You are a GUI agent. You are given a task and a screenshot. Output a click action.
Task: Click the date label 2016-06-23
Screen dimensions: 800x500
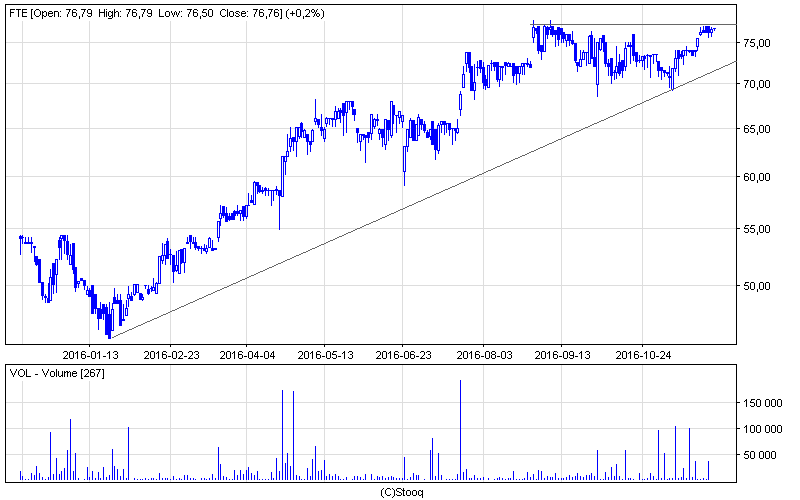coord(403,355)
